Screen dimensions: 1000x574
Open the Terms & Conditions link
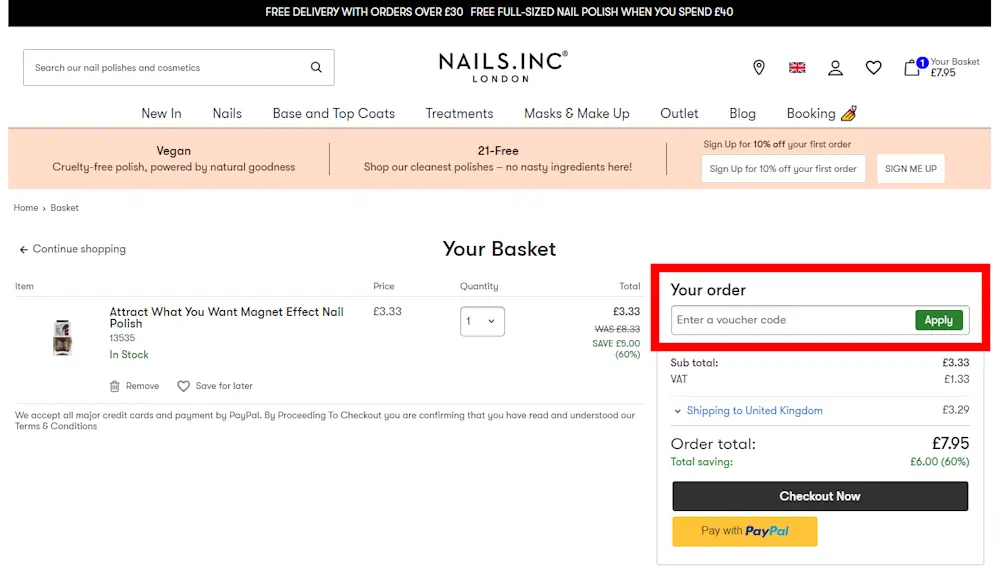[56, 426]
